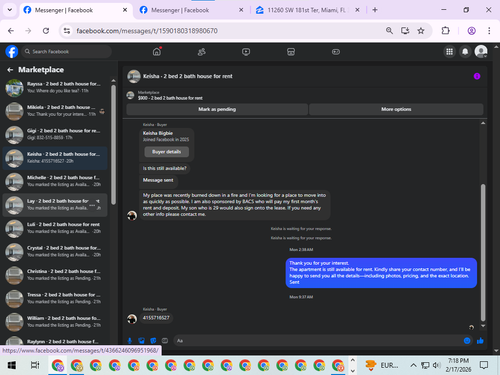Switch to the second Messenger | Facebook tab
This screenshot has width=500, height=375.
pyautogui.click(x=191, y=10)
